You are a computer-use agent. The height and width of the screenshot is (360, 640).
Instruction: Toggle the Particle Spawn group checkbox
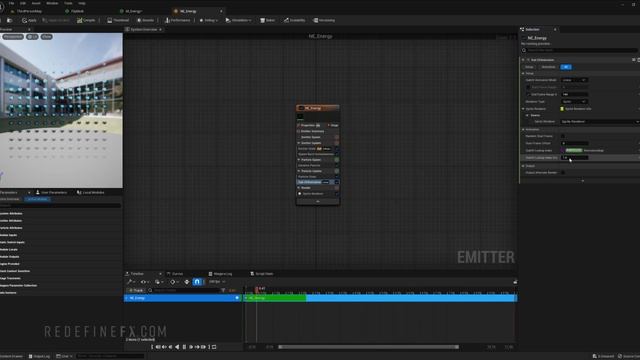click(337, 160)
